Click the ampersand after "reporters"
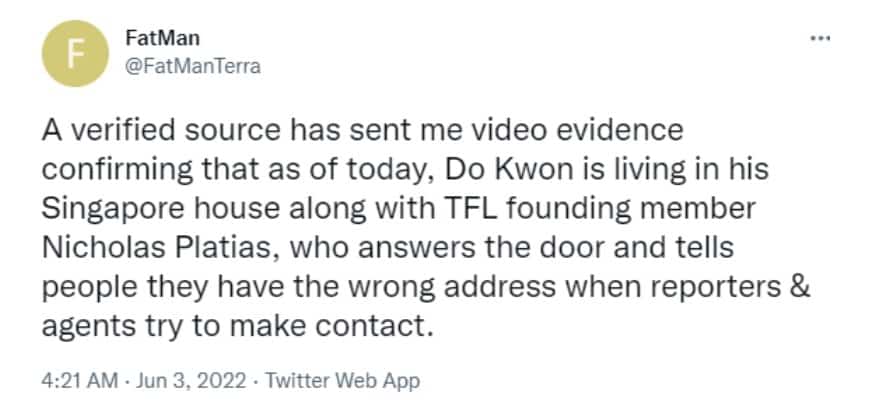883x411 pixels. (801, 288)
